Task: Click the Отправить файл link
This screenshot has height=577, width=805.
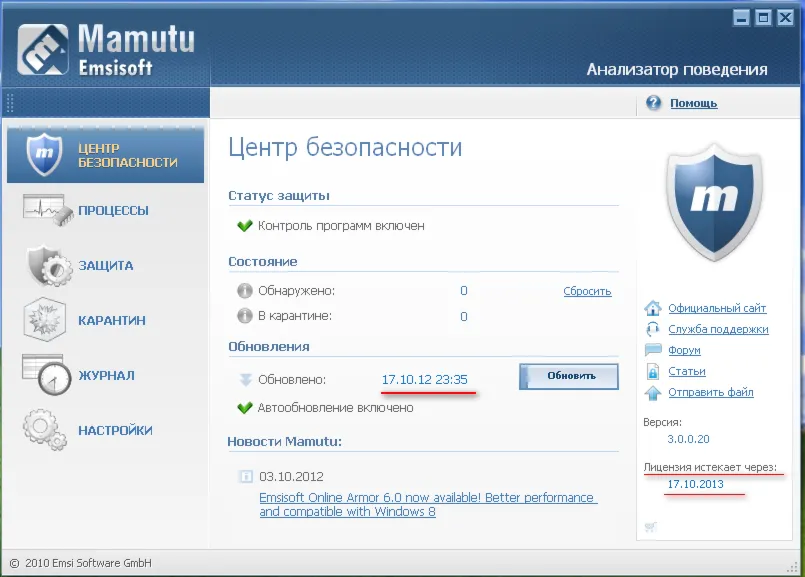Action: [x=711, y=392]
